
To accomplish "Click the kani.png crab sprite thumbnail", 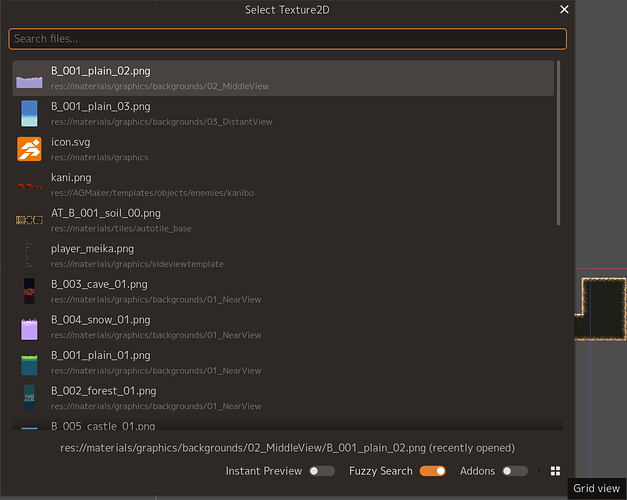I will pos(29,186).
